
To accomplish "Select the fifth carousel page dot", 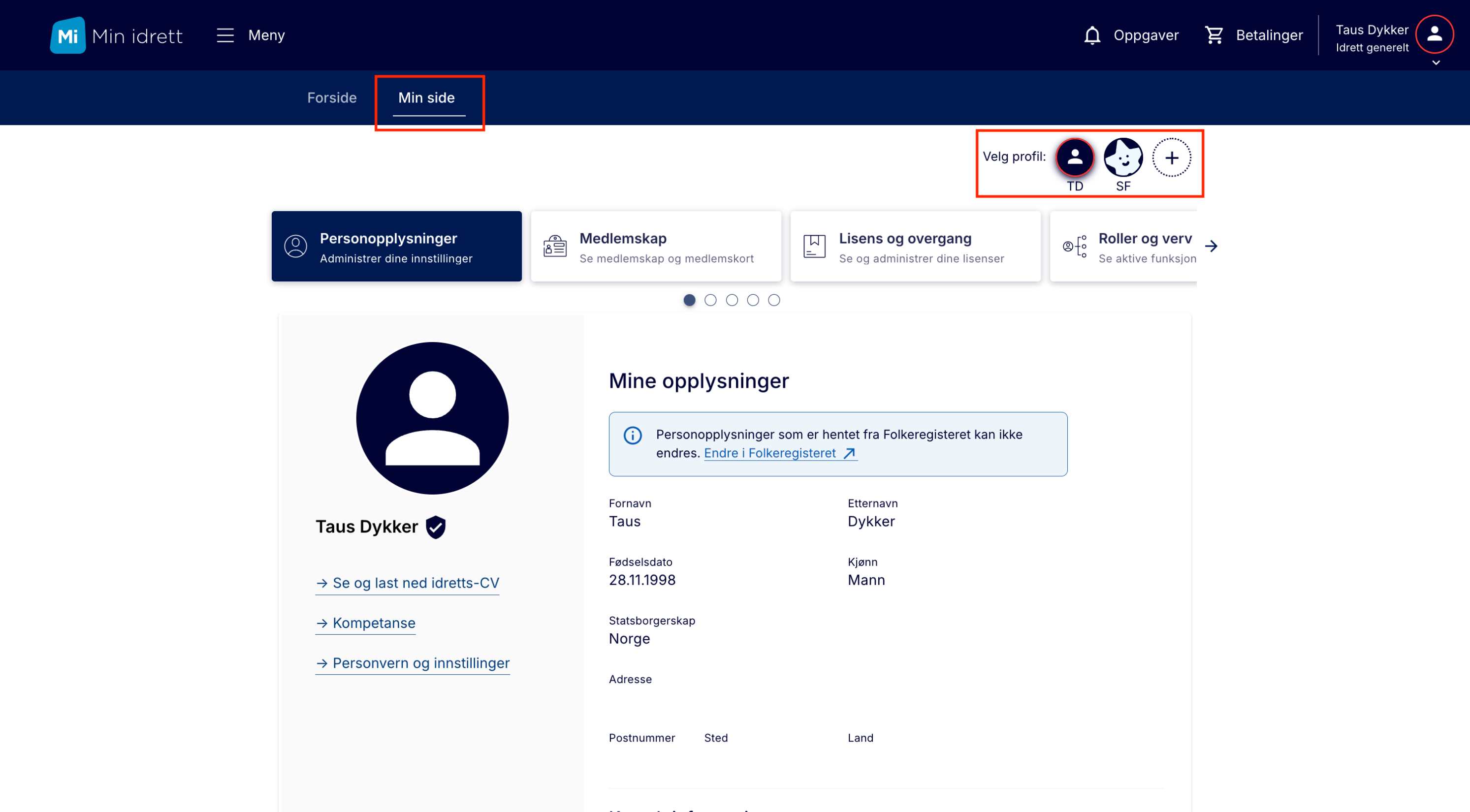I will coord(774,300).
